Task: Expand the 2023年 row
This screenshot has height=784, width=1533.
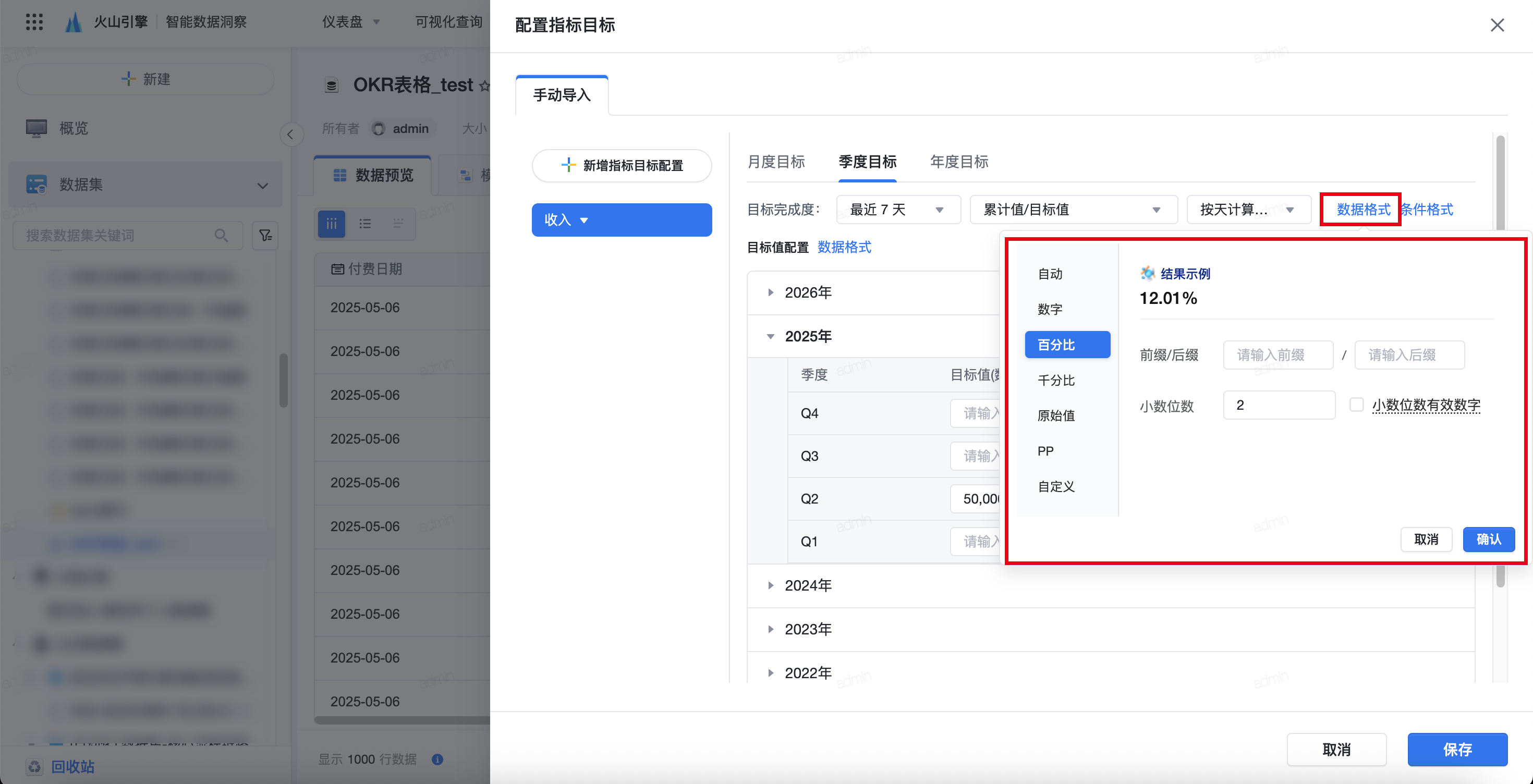Action: 771,629
